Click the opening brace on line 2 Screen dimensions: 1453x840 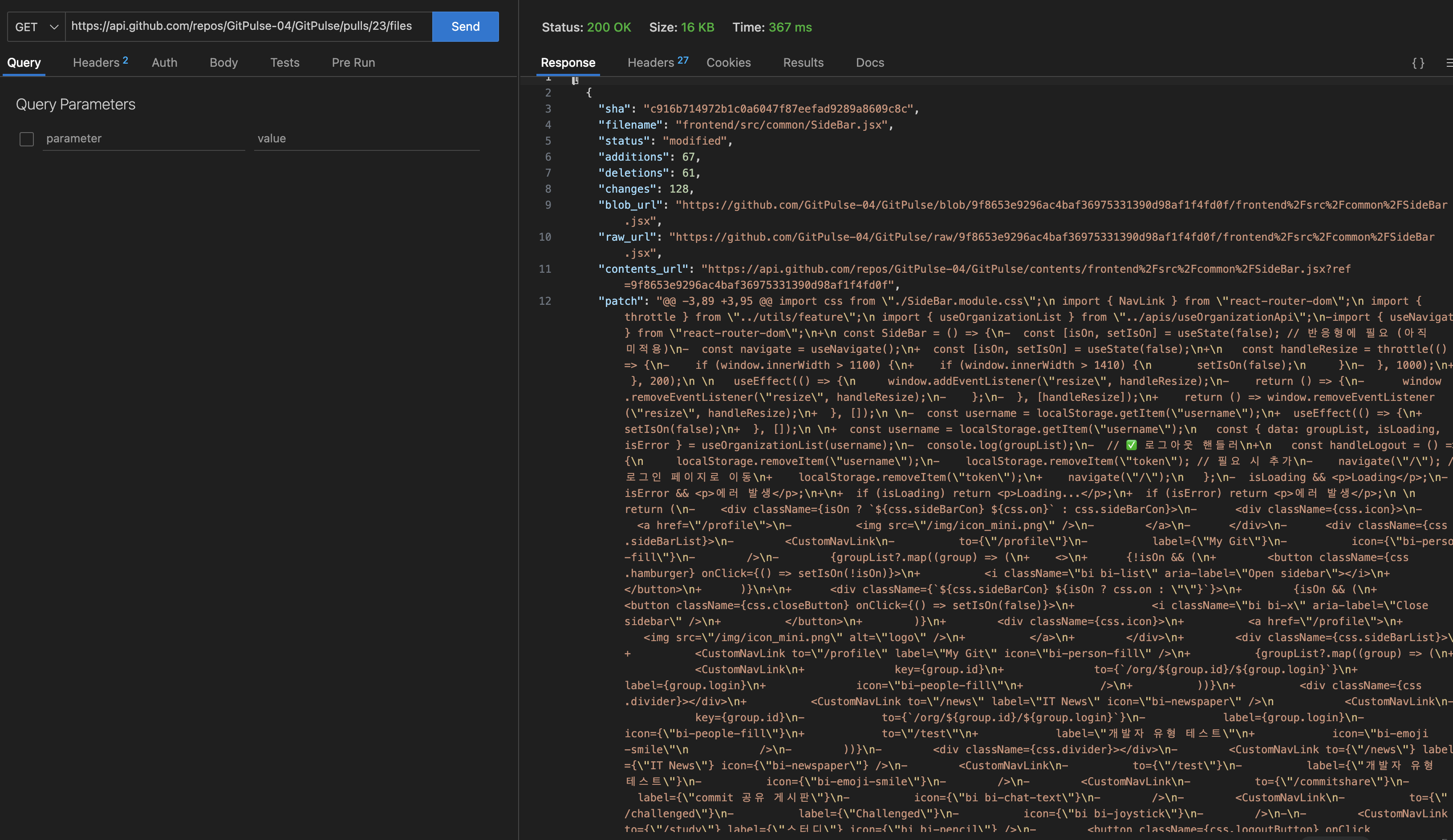pos(589,92)
